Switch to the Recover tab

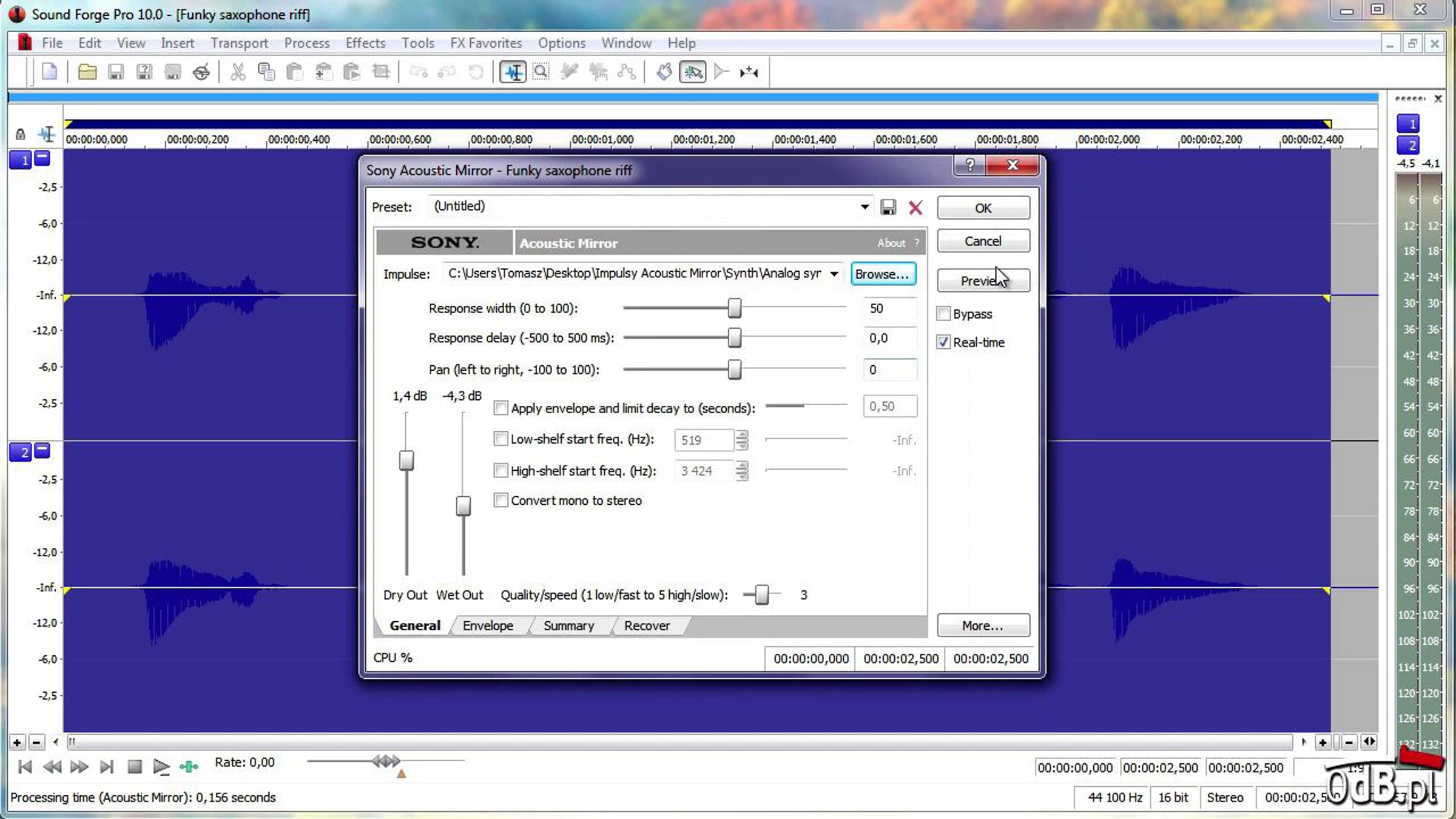(x=647, y=625)
